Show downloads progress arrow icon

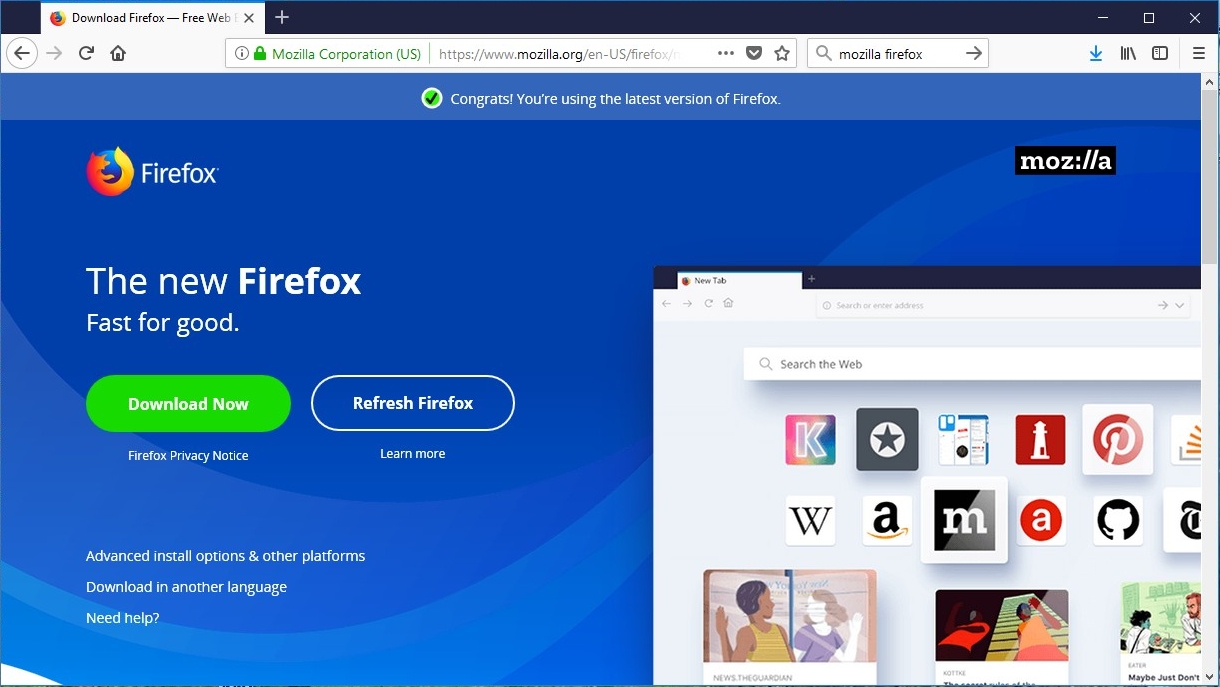pos(1096,54)
